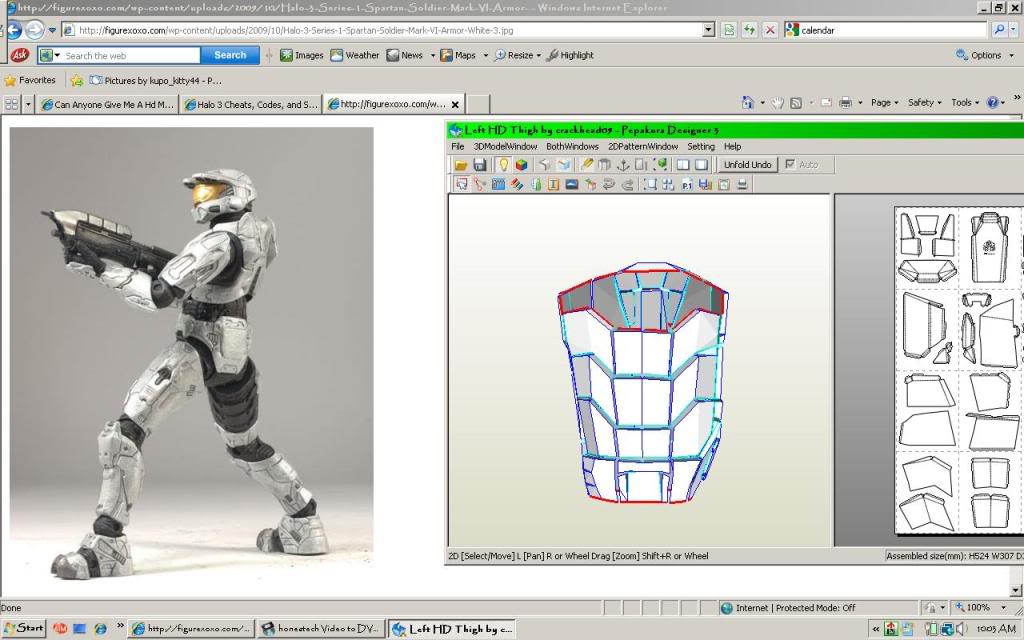Image resolution: width=1024 pixels, height=640 pixels.
Task: Click the green cube with selection dots icon
Action: pos(662,165)
